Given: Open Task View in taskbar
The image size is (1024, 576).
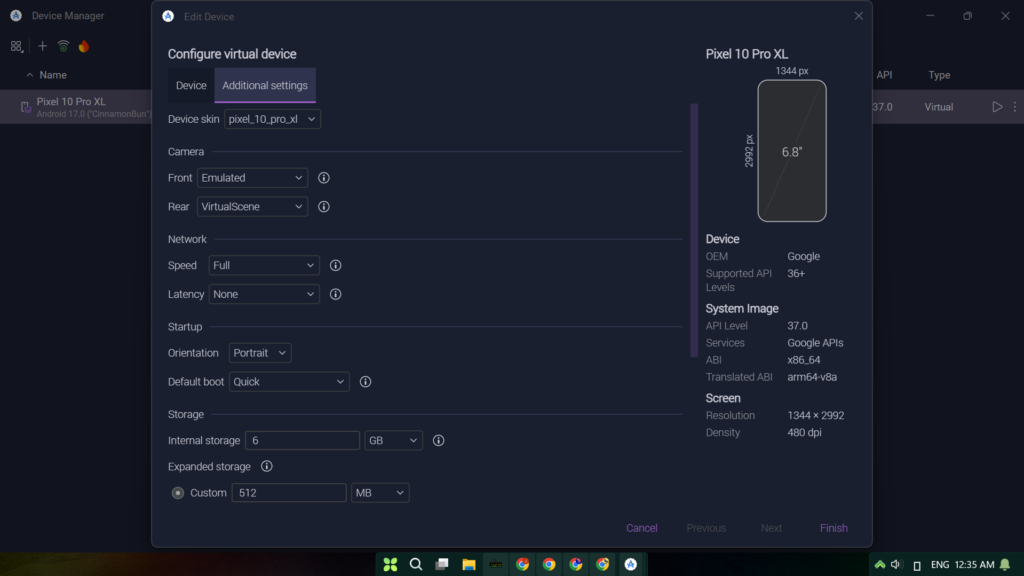Looking at the screenshot, I should tap(442, 564).
